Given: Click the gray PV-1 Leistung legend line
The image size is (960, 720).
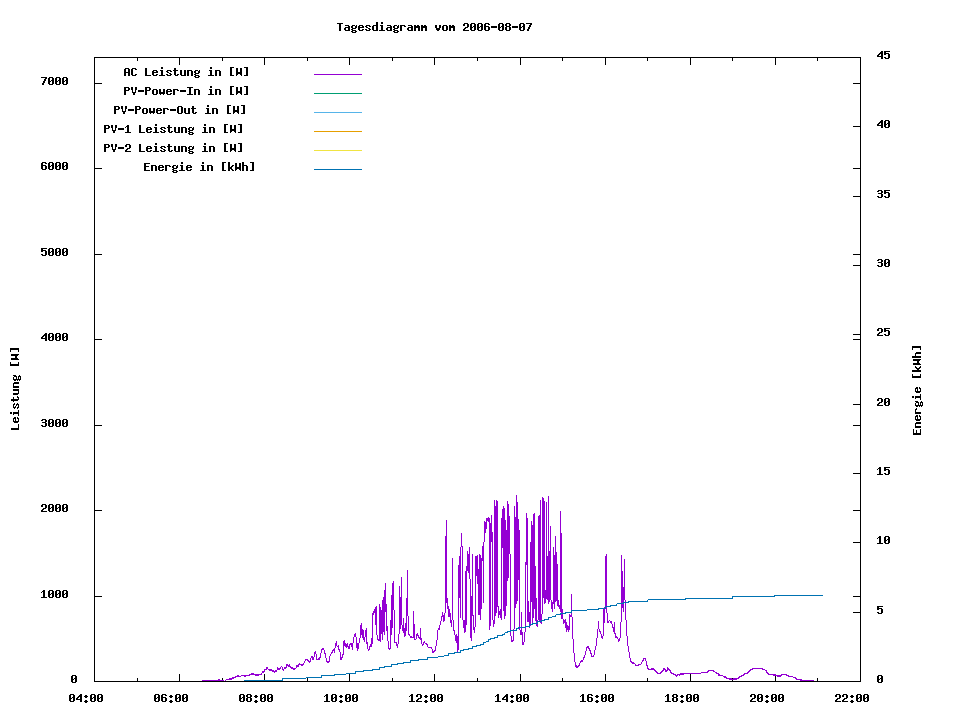Looking at the screenshot, I should (x=337, y=131).
